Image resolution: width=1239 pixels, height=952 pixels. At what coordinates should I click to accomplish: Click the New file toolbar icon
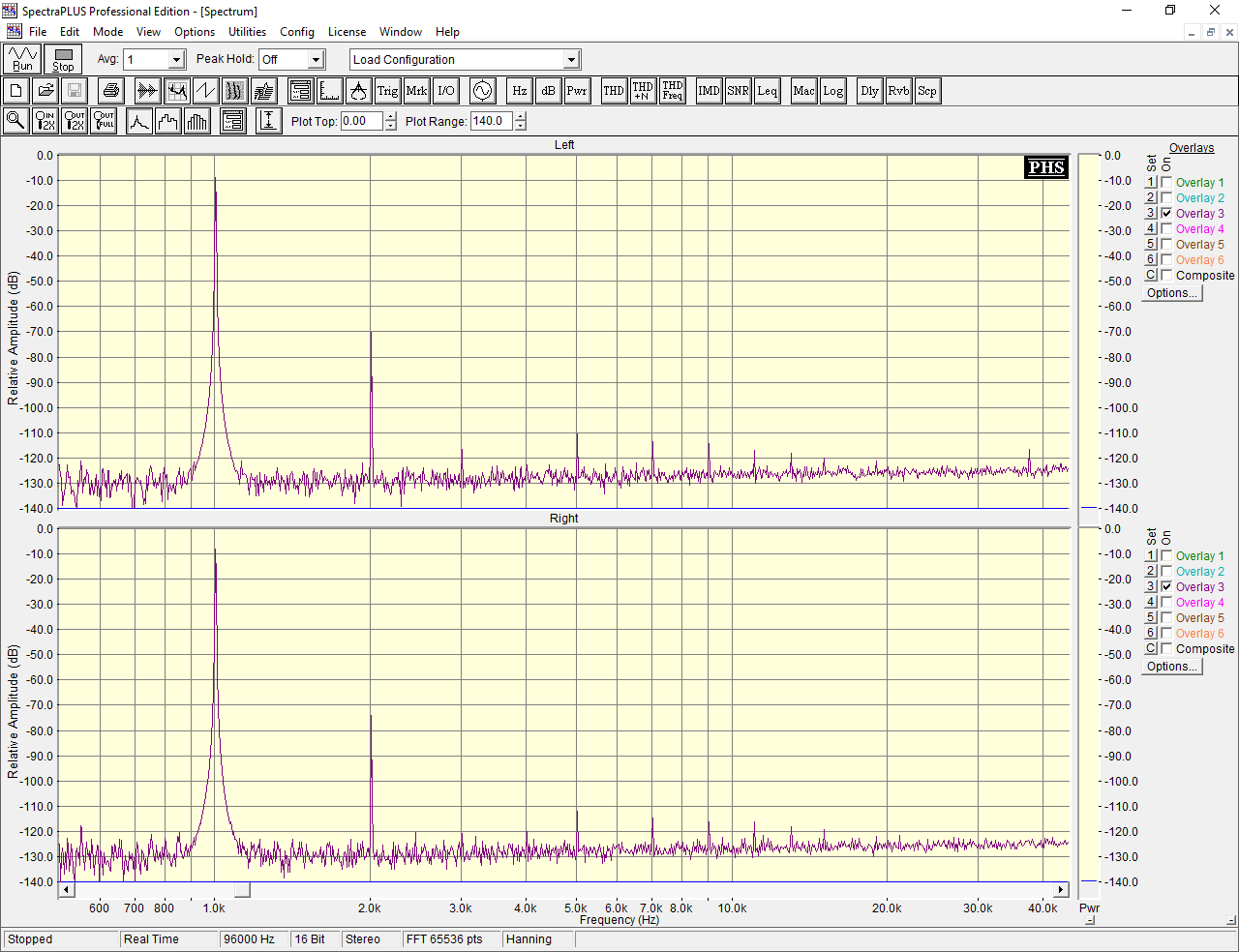tap(16, 91)
